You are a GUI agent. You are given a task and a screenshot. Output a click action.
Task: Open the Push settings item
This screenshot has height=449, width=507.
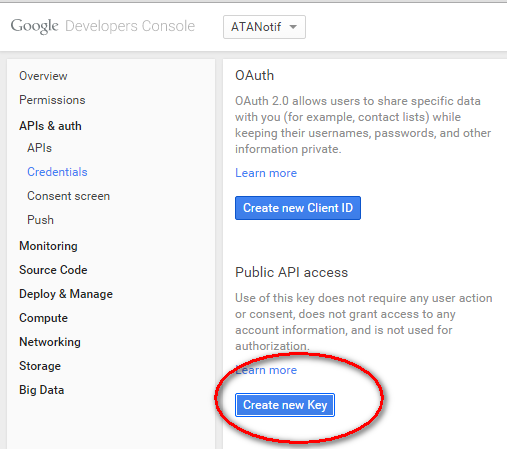coord(40,220)
